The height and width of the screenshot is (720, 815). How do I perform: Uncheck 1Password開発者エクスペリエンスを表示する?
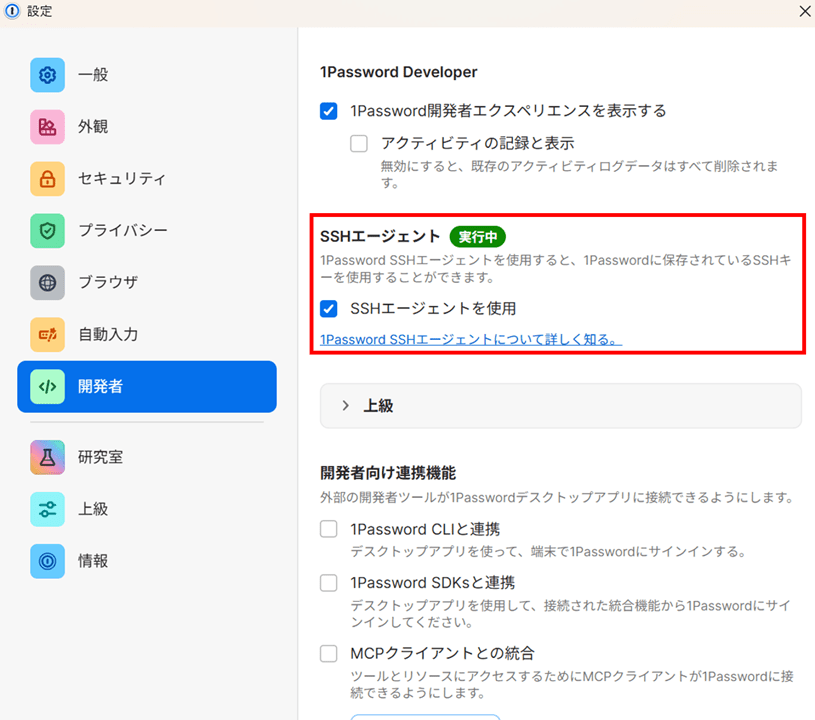(x=328, y=111)
